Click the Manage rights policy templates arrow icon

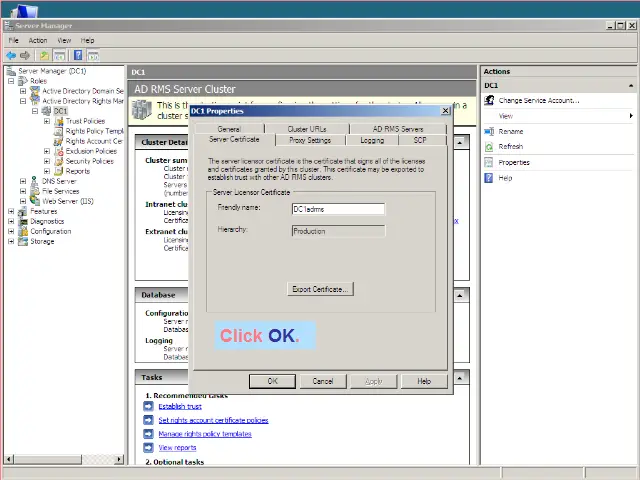tap(149, 433)
